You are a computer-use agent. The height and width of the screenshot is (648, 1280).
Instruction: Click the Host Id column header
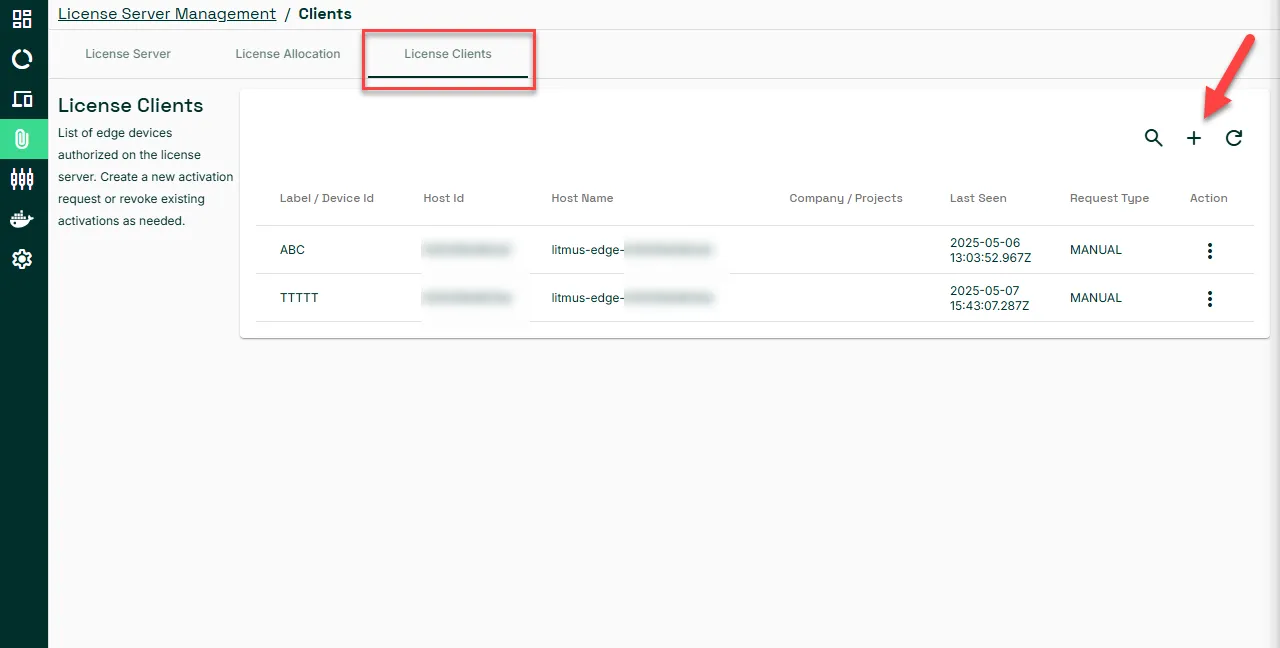(444, 198)
